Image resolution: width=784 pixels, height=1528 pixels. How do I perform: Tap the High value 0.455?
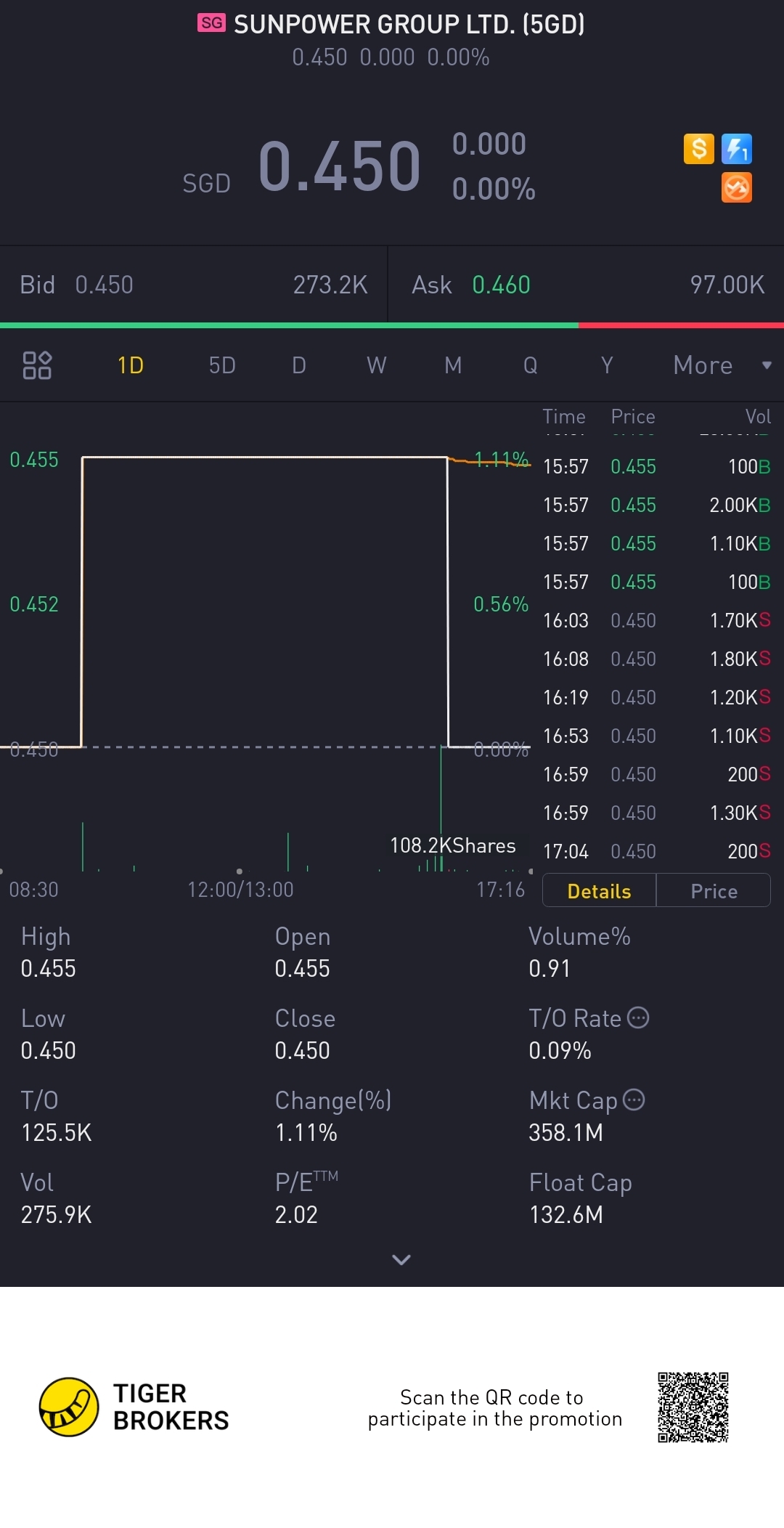[48, 968]
